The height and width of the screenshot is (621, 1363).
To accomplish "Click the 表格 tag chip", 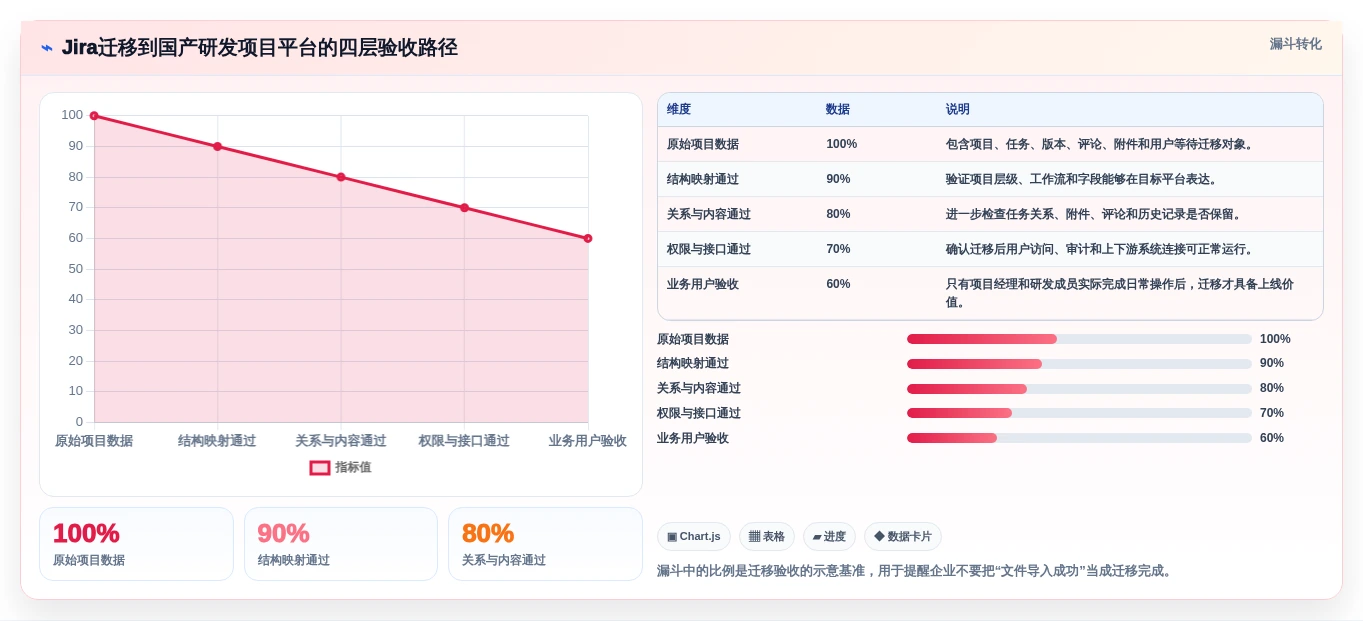I will click(767, 537).
